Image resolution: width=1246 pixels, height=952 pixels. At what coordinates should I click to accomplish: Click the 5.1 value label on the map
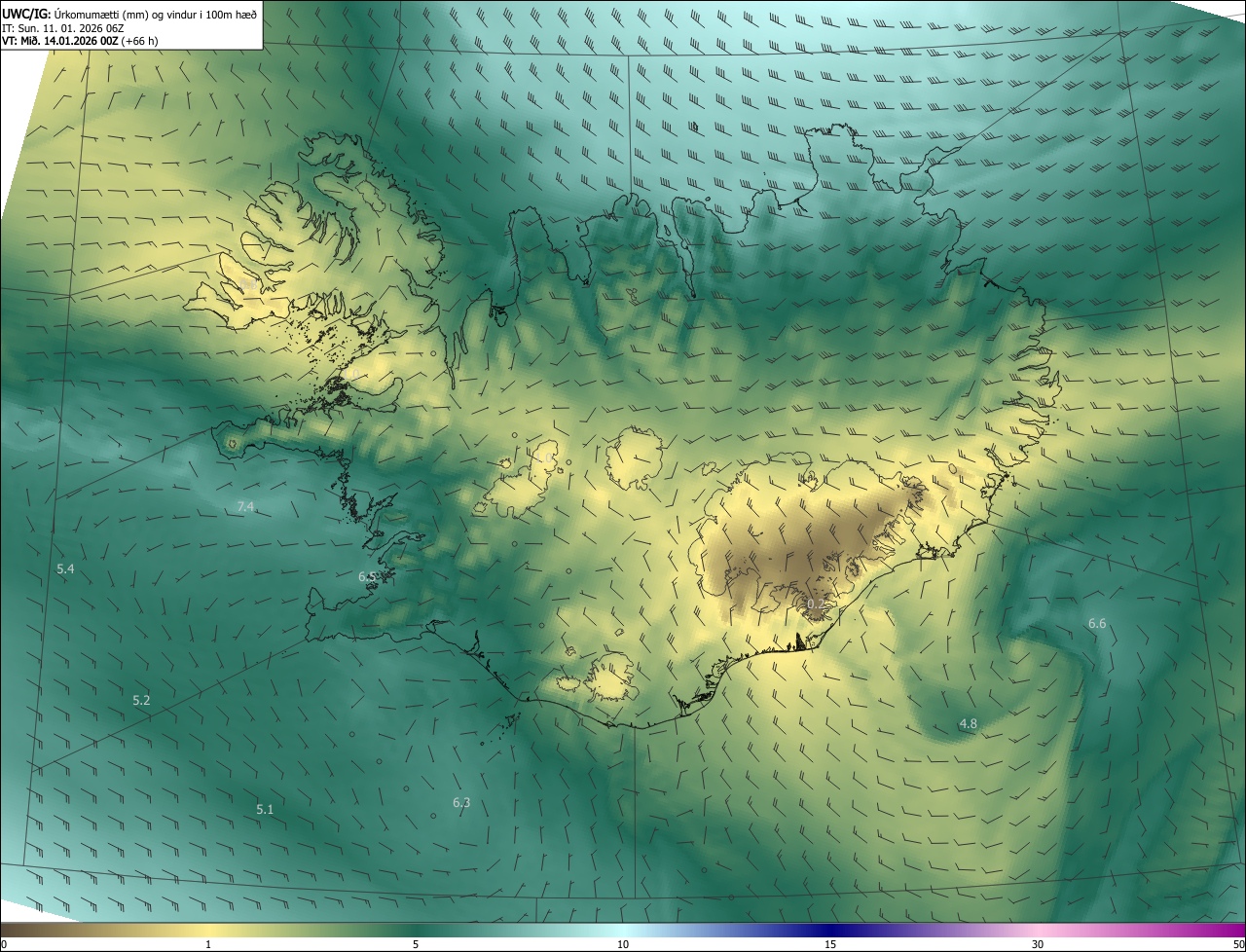[x=265, y=809]
